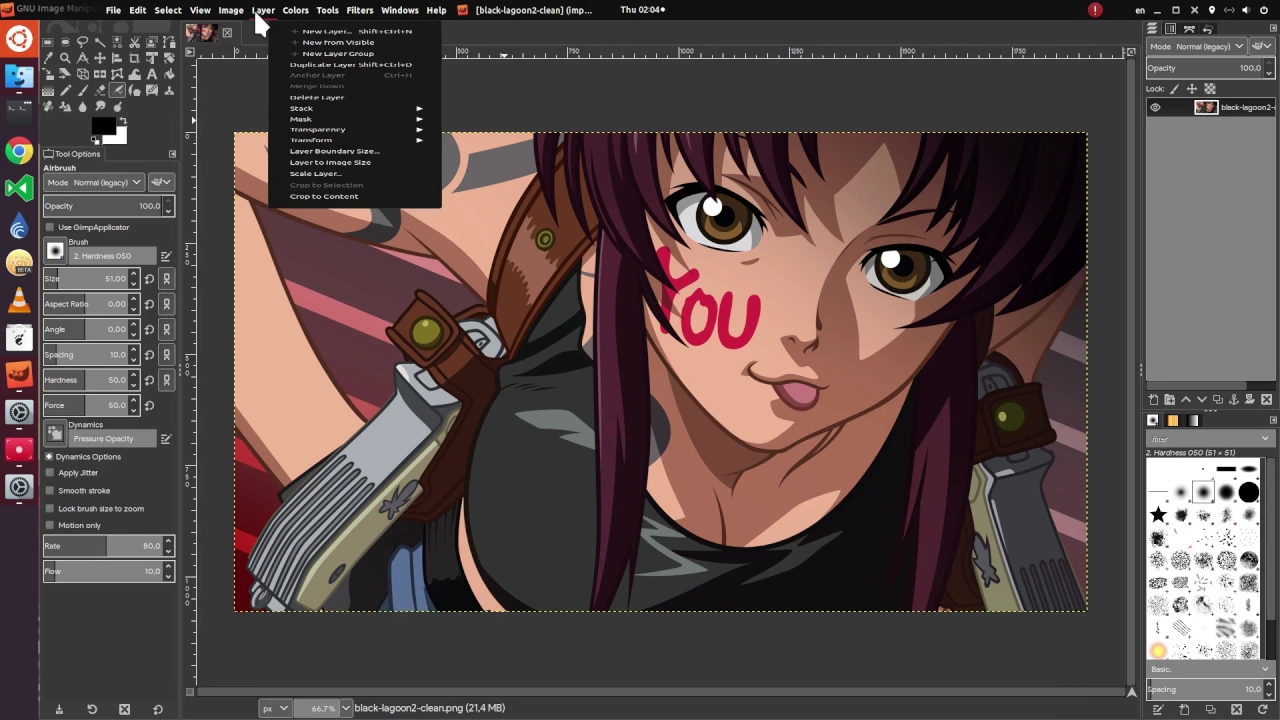This screenshot has width=1280, height=720.
Task: Choose New from Visible in Layer menu
Action: [x=338, y=42]
